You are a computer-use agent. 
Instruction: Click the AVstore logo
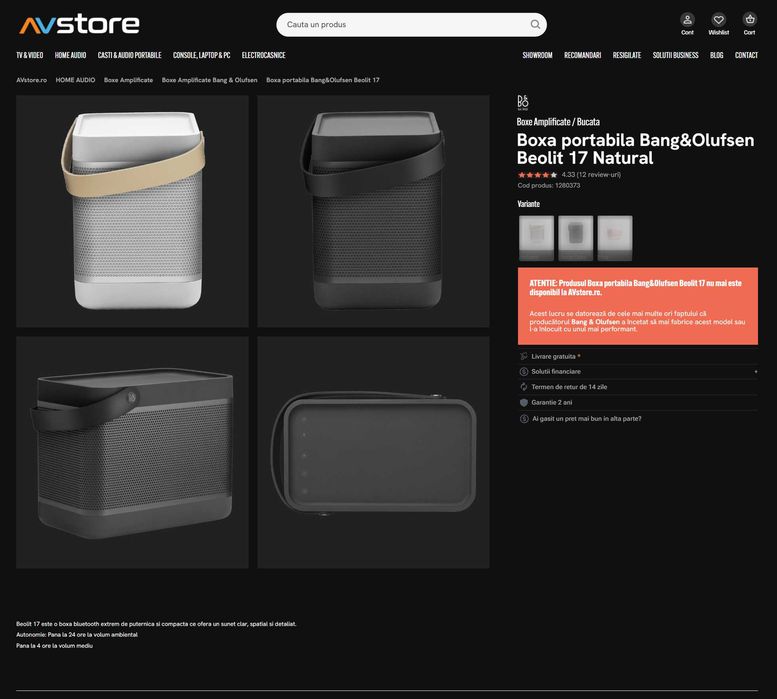click(79, 24)
